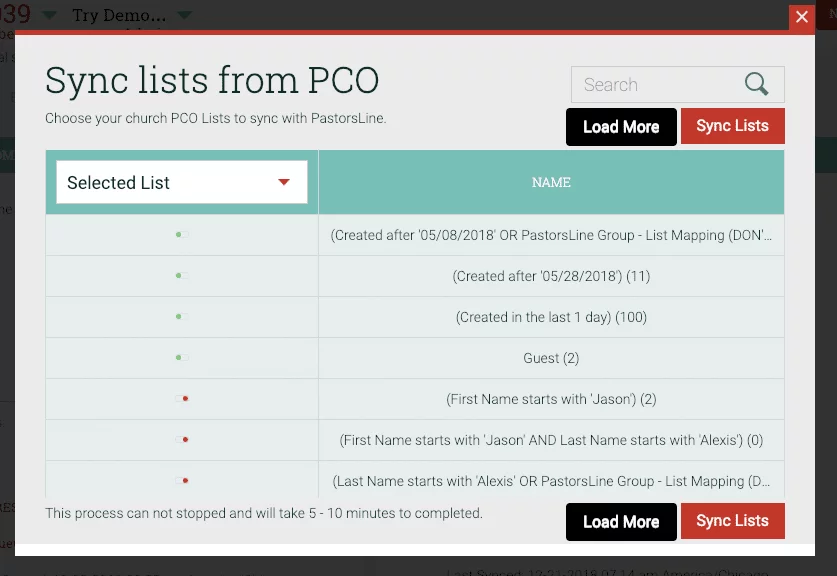Click the 'Choose your church PCO Lists' description

point(216,118)
